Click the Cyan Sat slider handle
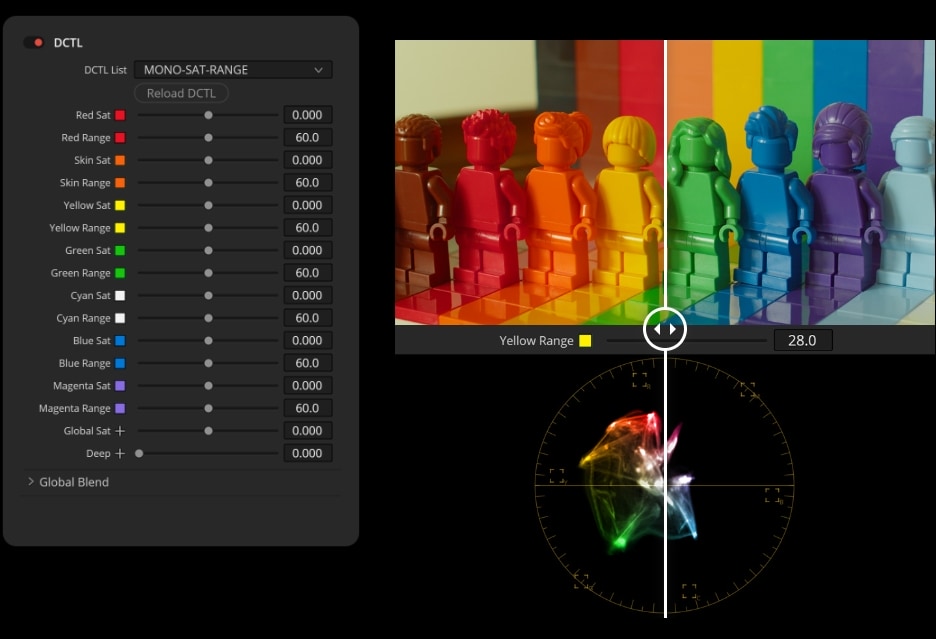 coord(208,296)
